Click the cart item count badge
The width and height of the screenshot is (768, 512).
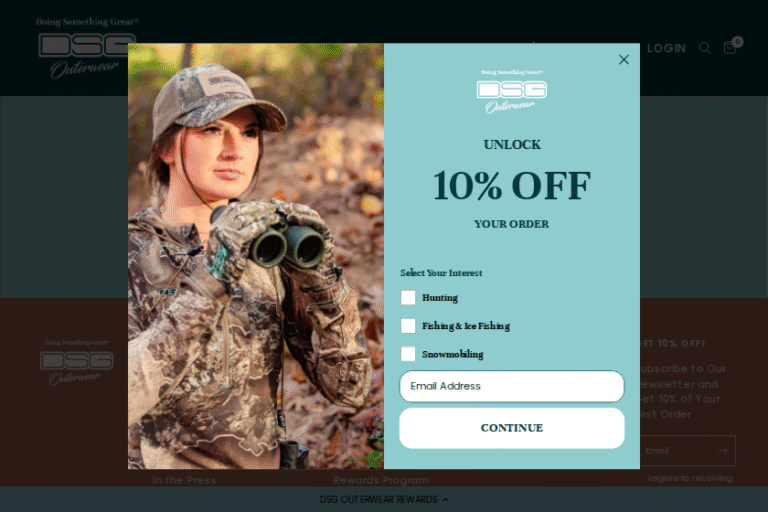tap(738, 42)
